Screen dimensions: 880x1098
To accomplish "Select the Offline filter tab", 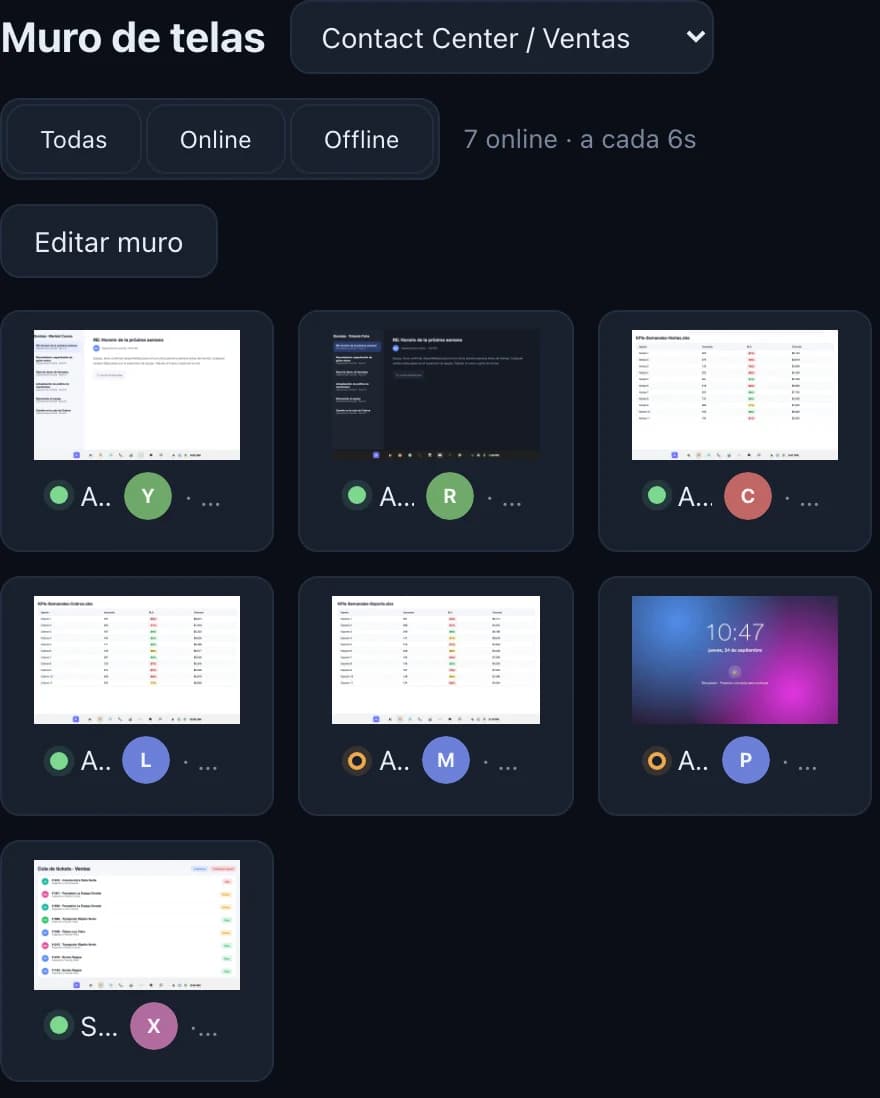I will 361,139.
